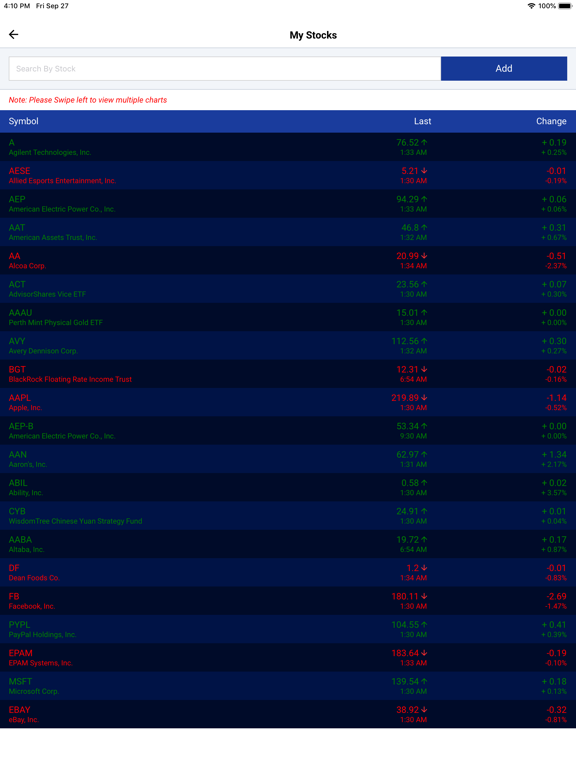Click the 139.54 last price
This screenshot has width=576, height=768.
pyautogui.click(x=405, y=681)
